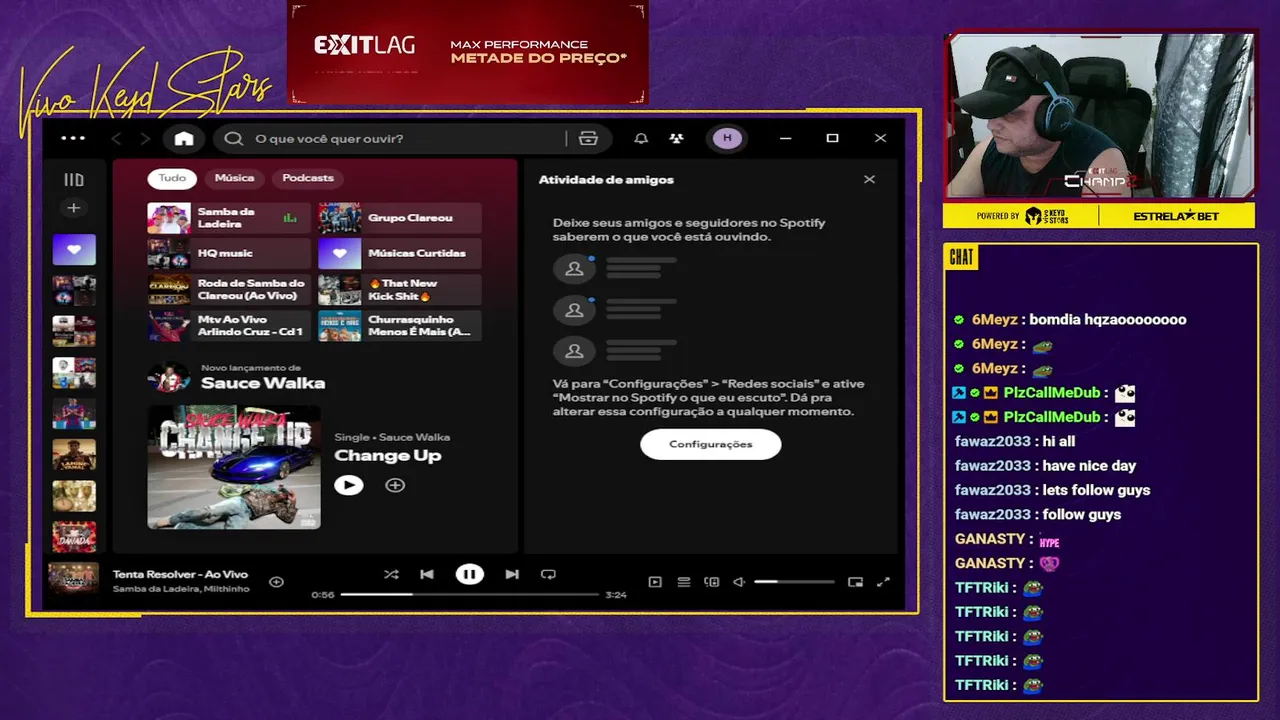The width and height of the screenshot is (1280, 720).
Task: Click the plus icon to create a playlist
Action: (x=74, y=208)
